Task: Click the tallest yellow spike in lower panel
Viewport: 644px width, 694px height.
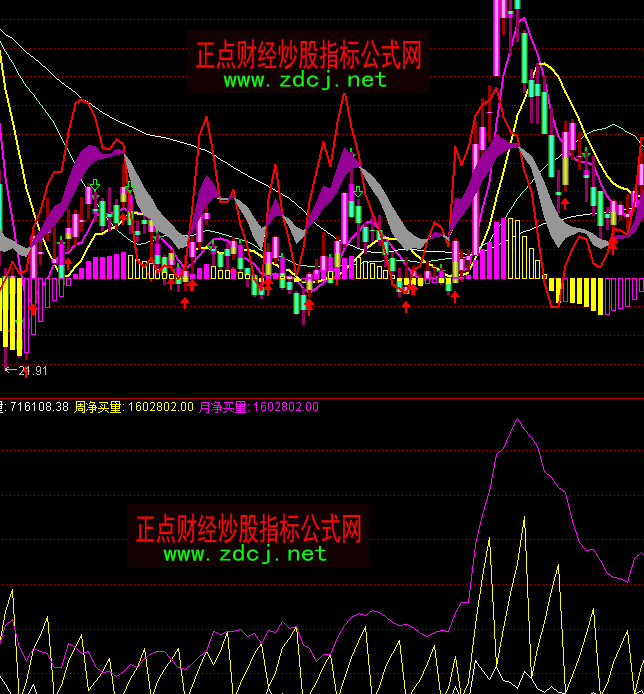Action: (522, 520)
